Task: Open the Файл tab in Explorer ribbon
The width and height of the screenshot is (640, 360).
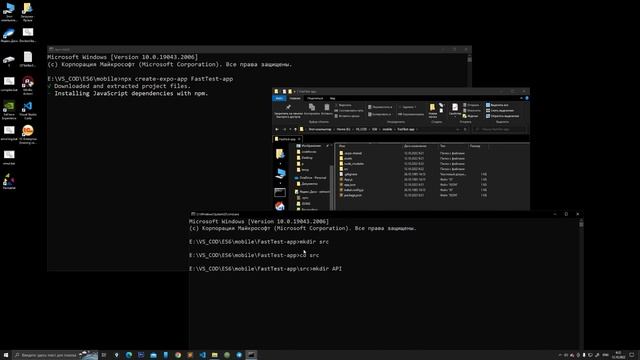Action: (279, 98)
